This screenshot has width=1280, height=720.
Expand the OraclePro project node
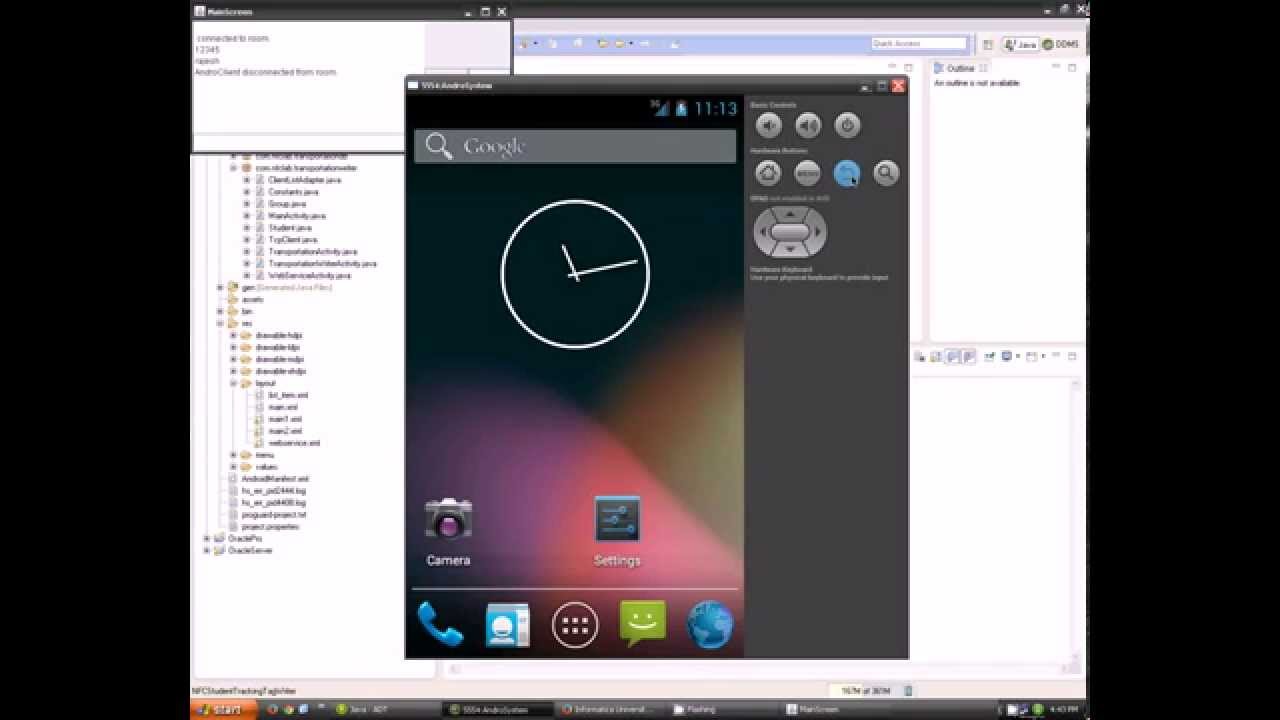click(208, 538)
